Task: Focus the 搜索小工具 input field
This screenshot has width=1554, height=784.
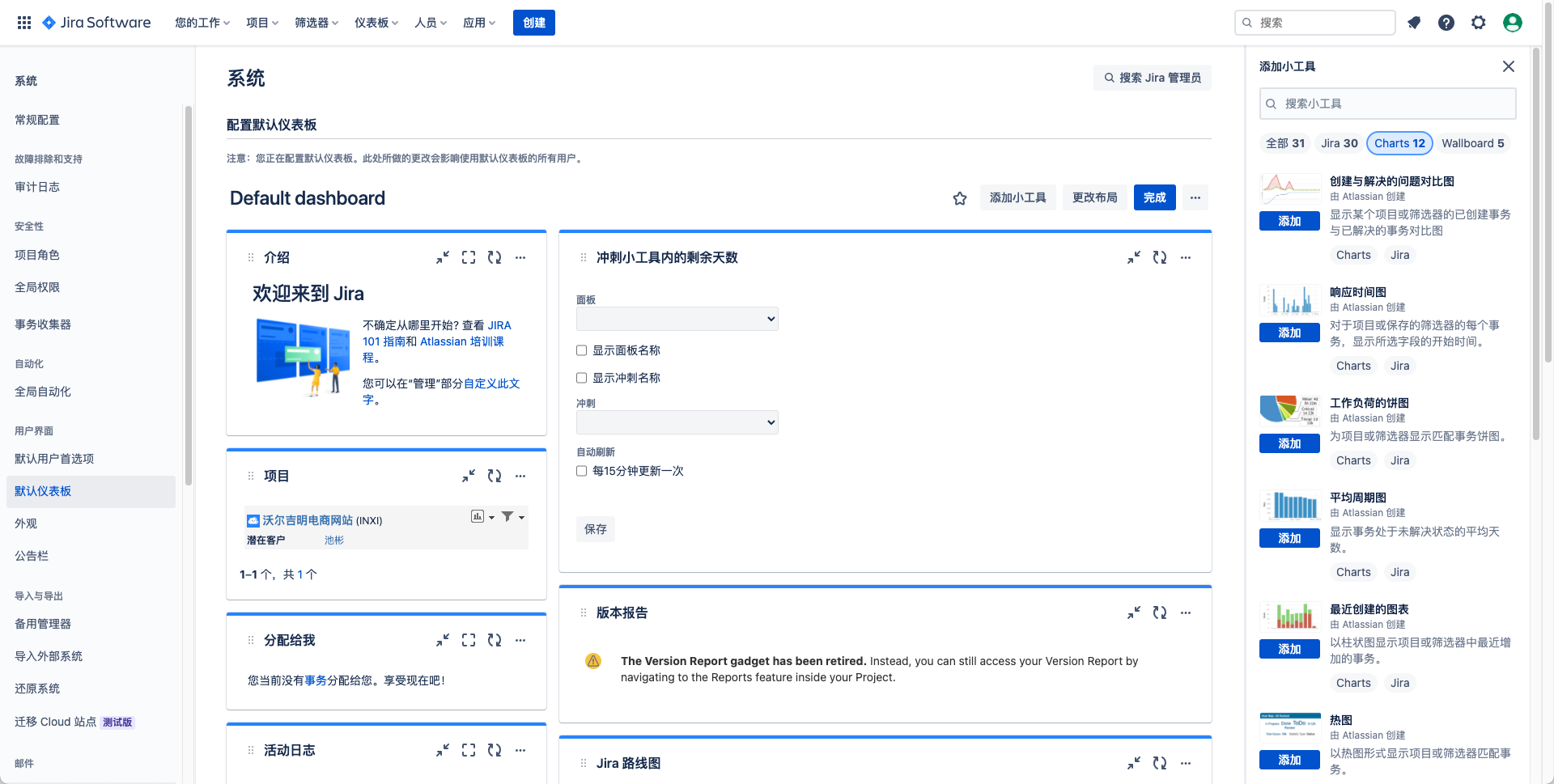Action: (1388, 104)
